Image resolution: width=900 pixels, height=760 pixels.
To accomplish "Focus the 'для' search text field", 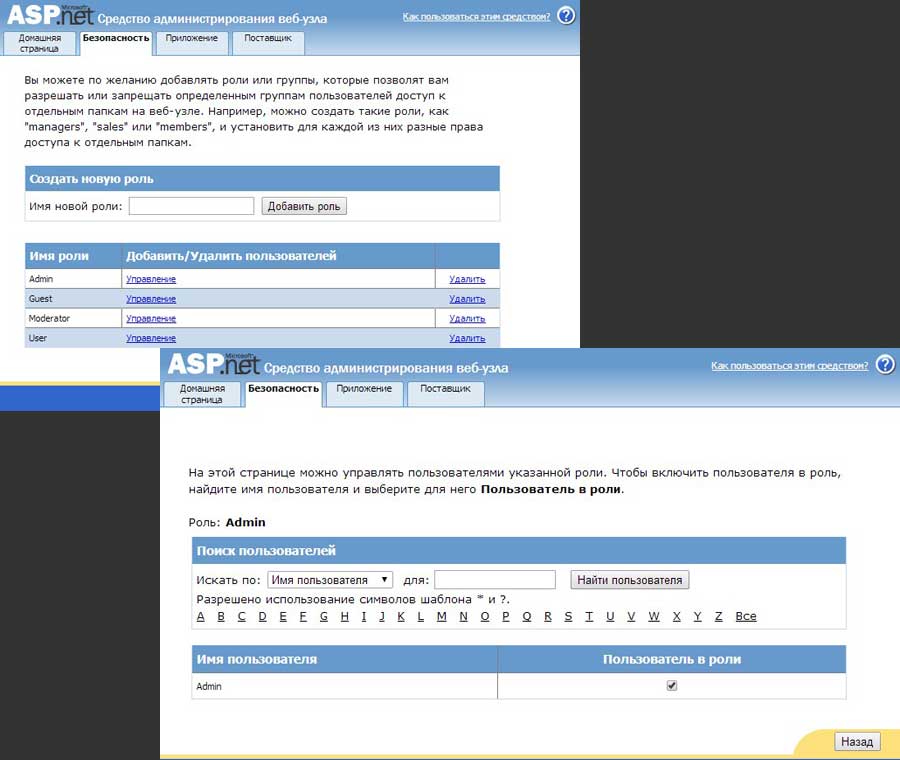I will (495, 580).
